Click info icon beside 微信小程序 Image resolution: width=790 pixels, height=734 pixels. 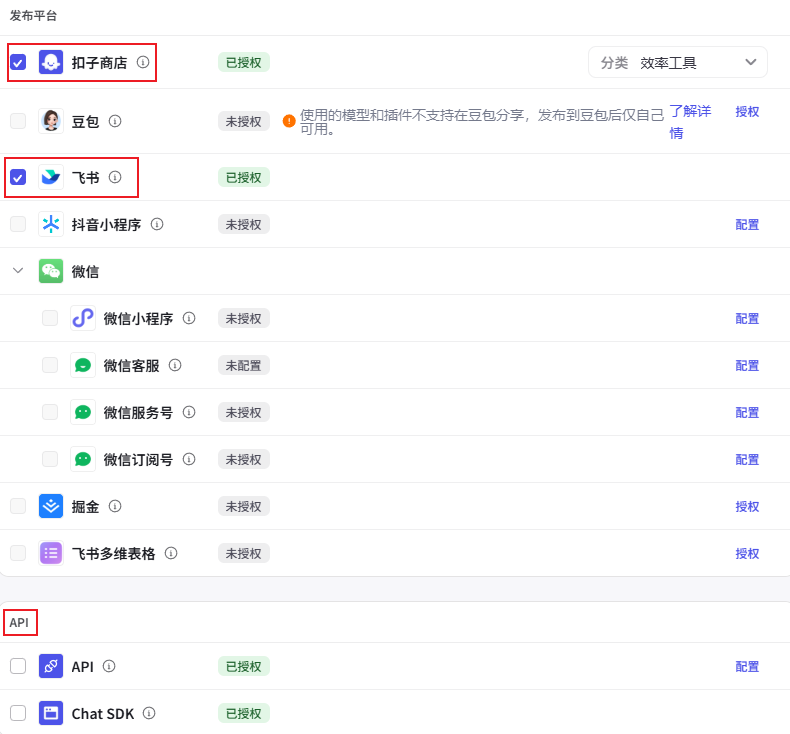click(x=189, y=318)
